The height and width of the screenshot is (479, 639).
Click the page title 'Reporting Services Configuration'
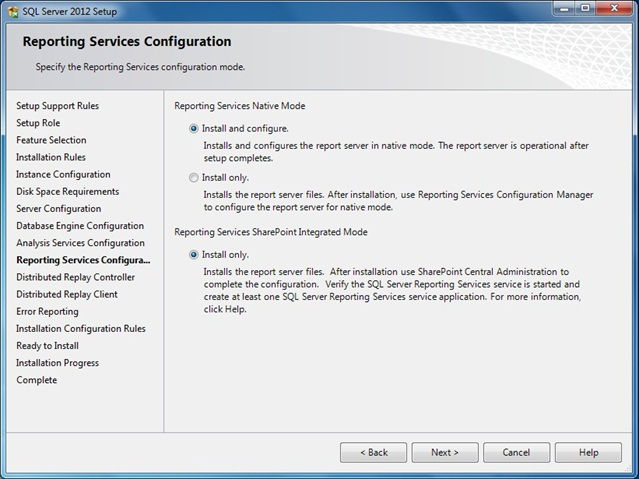tap(127, 42)
